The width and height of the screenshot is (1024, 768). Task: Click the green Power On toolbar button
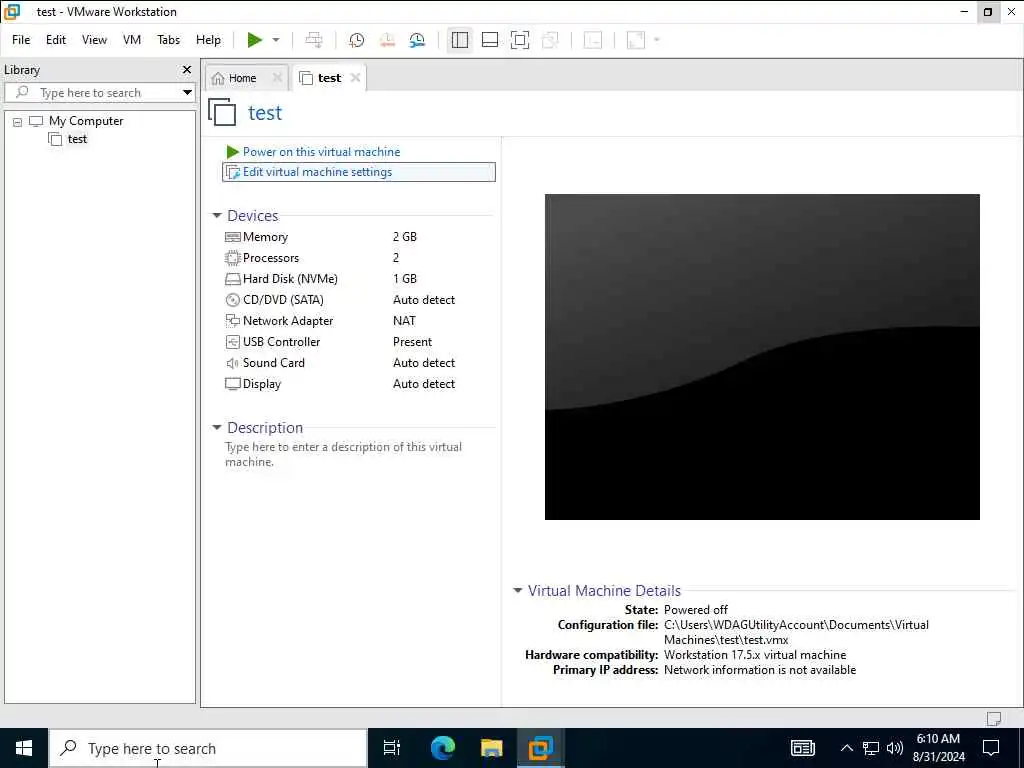[255, 40]
